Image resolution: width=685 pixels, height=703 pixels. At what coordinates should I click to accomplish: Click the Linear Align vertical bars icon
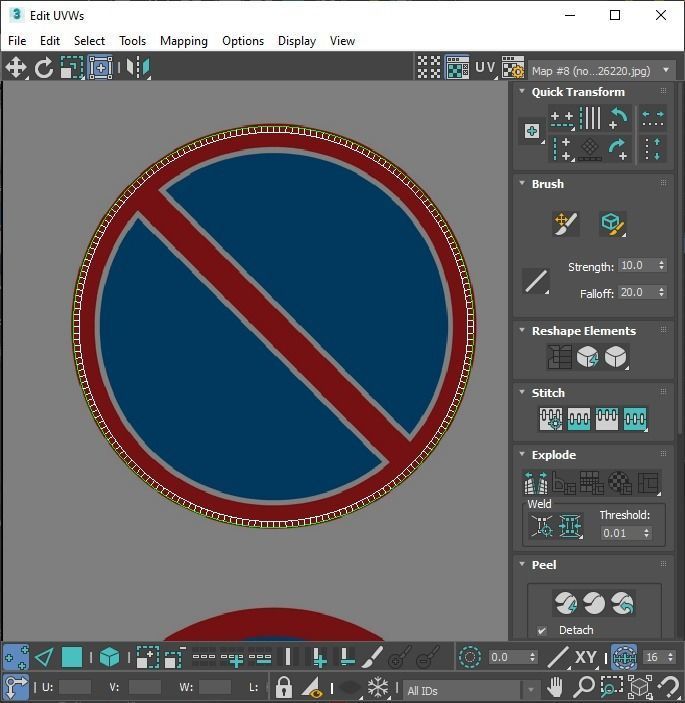590,118
